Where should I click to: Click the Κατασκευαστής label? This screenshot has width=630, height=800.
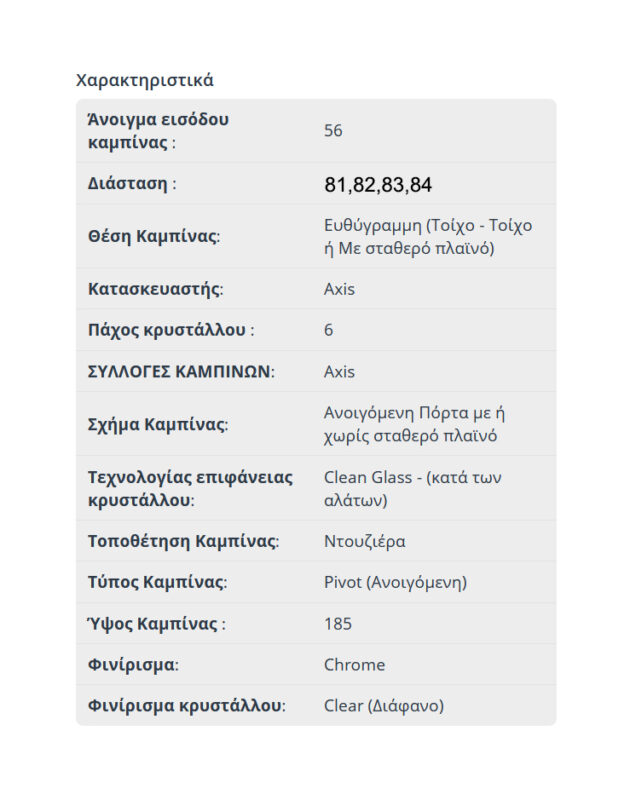156,290
